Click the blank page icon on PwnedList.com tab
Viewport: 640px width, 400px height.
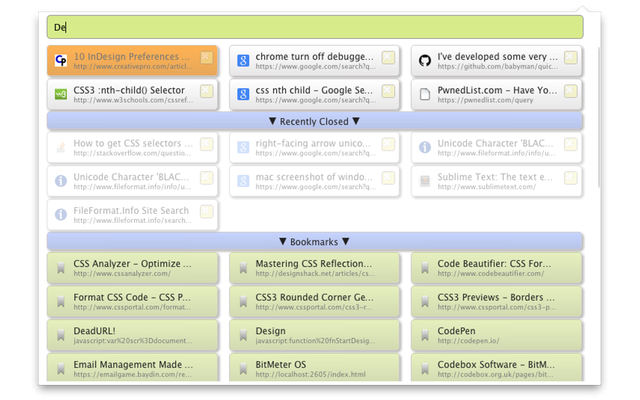click(x=425, y=95)
